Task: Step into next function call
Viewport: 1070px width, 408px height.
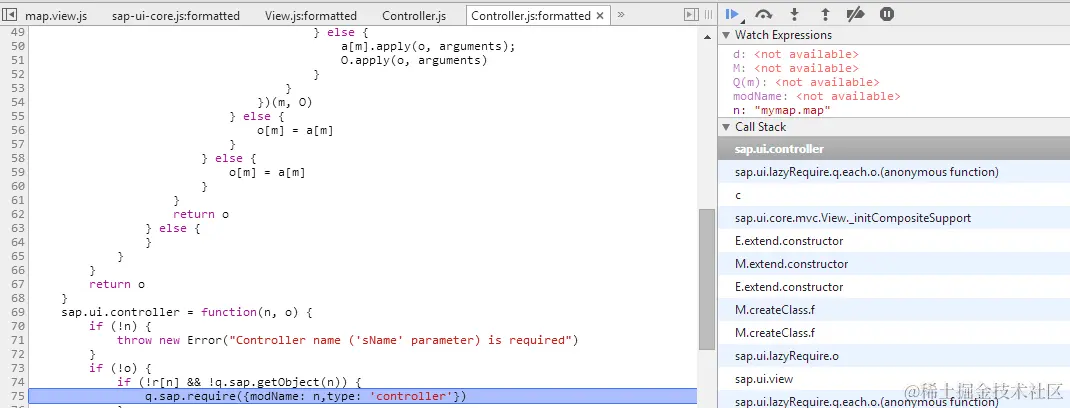Action: click(794, 14)
